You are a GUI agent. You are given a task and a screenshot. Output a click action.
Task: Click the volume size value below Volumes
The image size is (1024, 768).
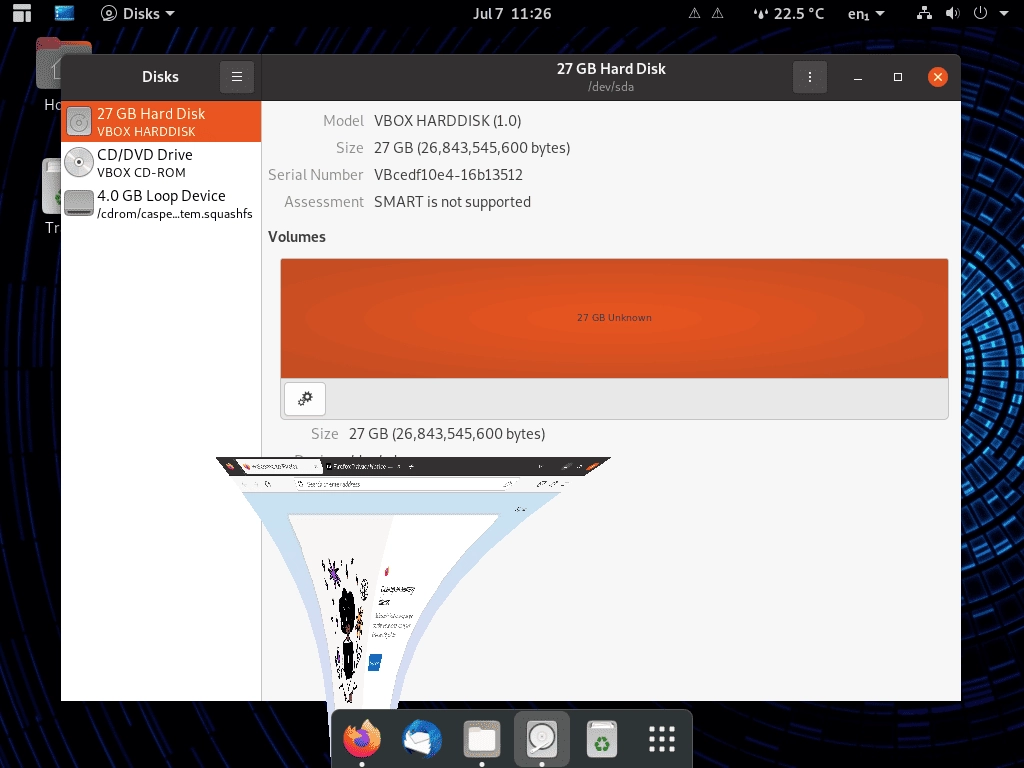(x=447, y=434)
